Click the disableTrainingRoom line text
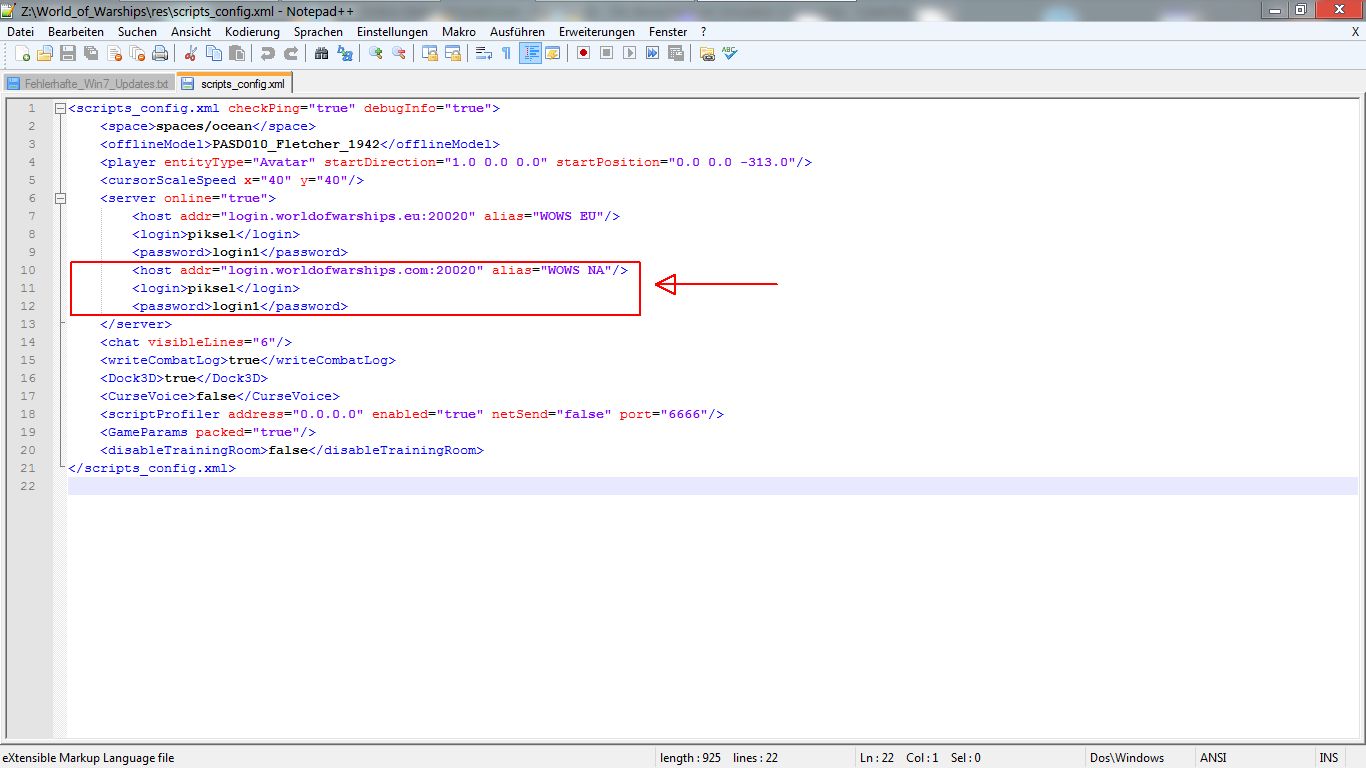The image size is (1366, 768). coord(292,450)
